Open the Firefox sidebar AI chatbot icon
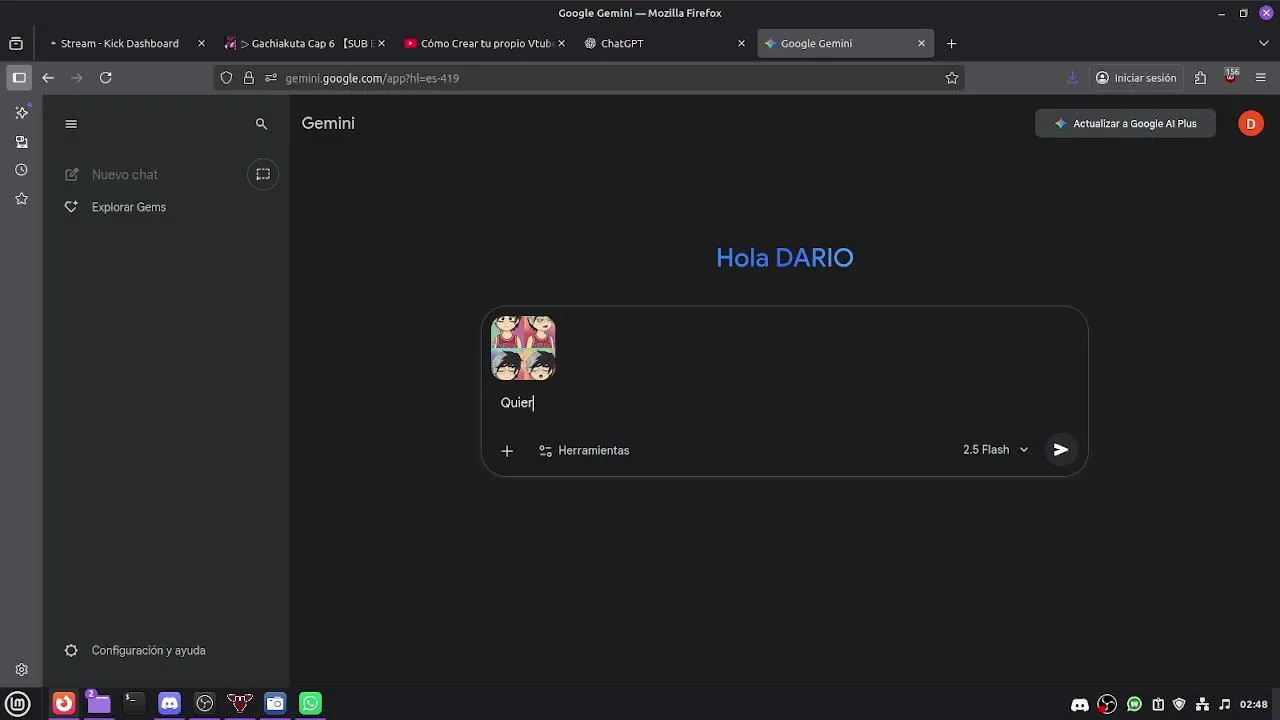 pos(21,113)
